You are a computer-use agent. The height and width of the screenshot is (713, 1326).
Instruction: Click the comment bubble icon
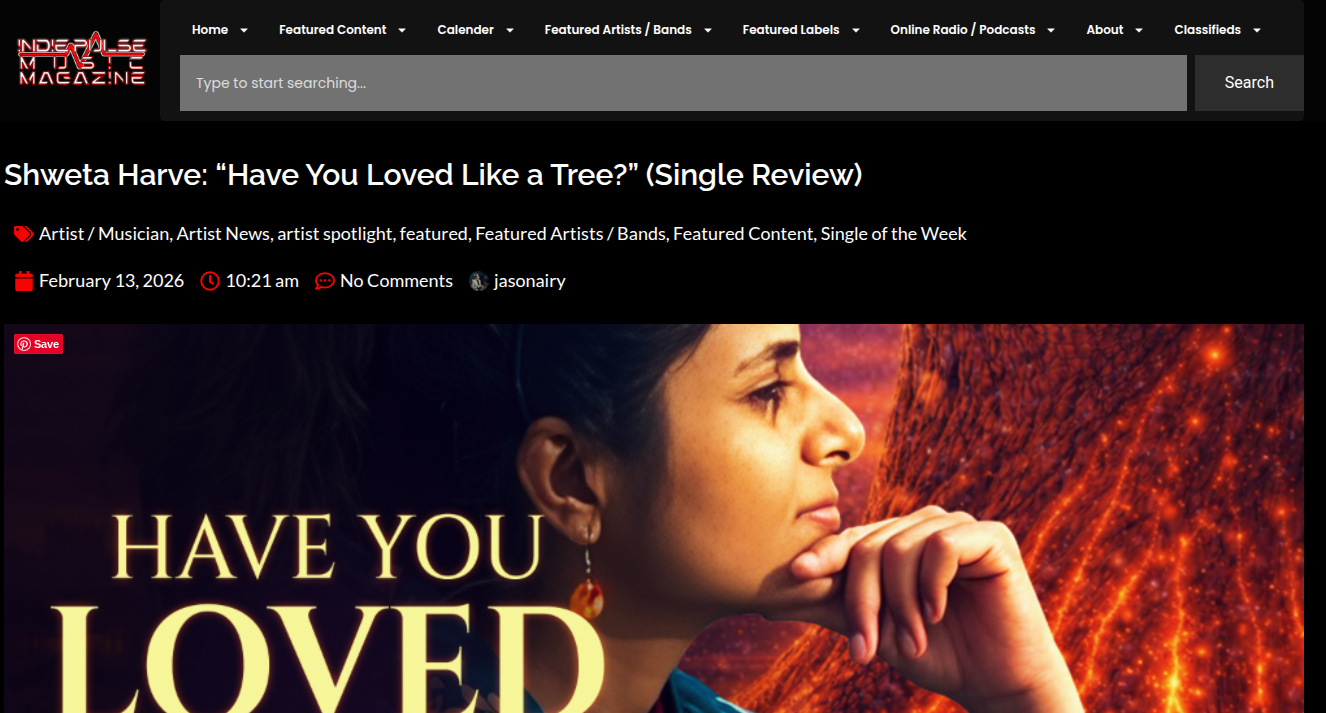[x=325, y=281]
